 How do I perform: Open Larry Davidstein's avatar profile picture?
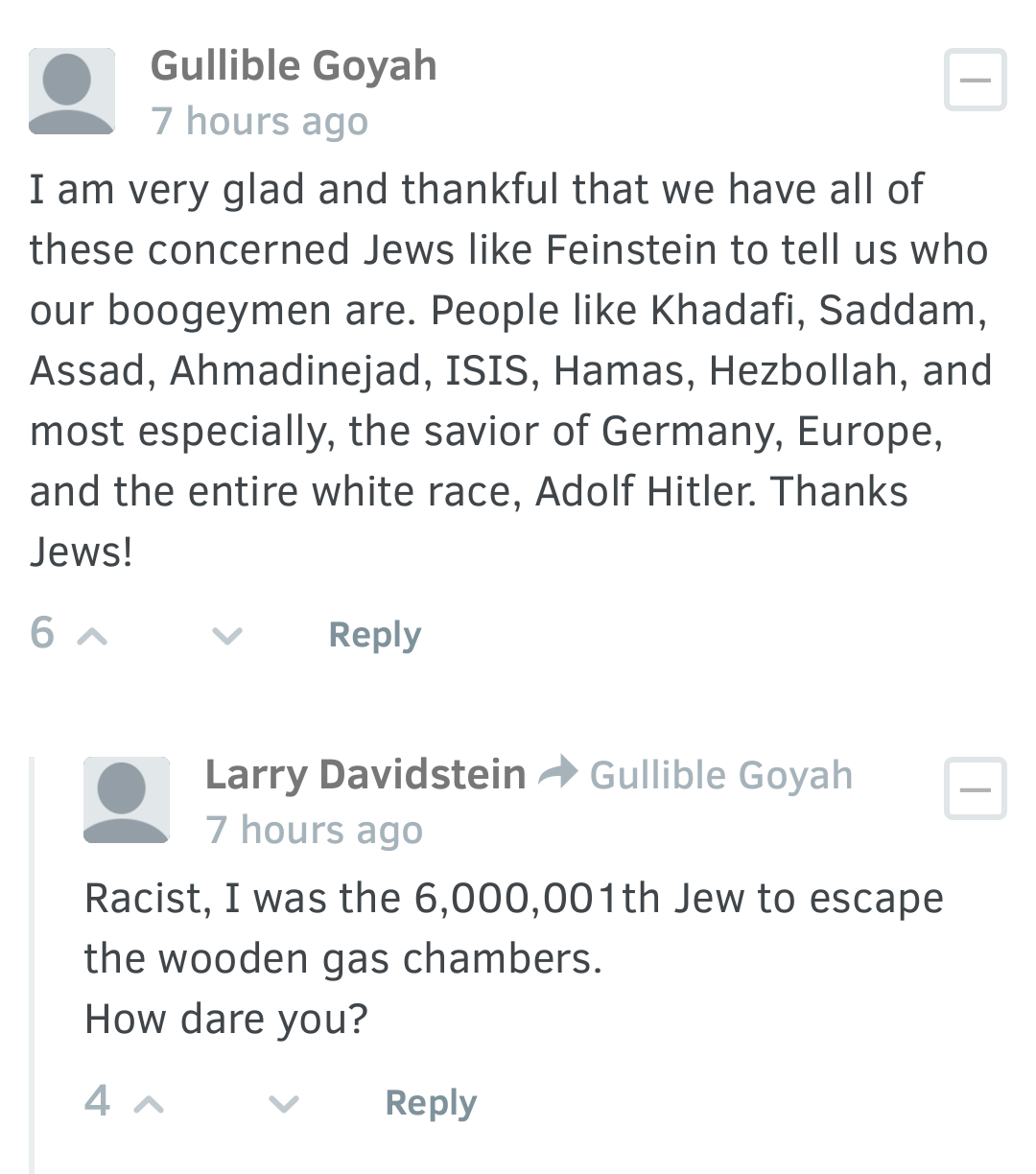127,800
